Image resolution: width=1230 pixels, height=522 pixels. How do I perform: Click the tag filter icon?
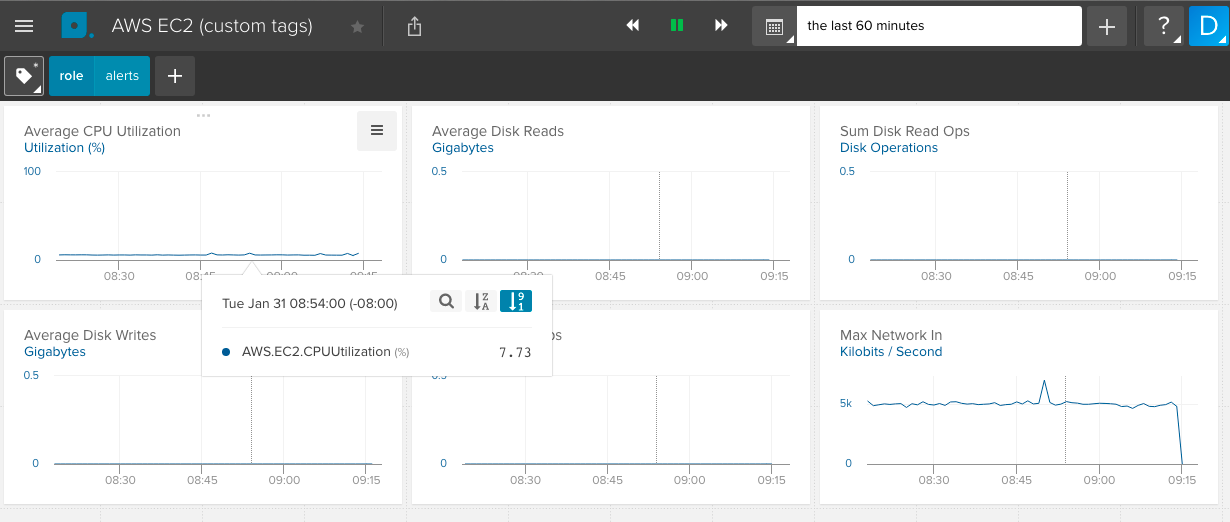click(24, 76)
